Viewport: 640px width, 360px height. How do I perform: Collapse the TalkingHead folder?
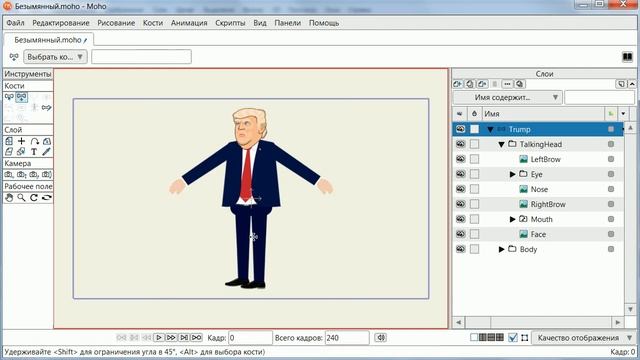pos(502,144)
